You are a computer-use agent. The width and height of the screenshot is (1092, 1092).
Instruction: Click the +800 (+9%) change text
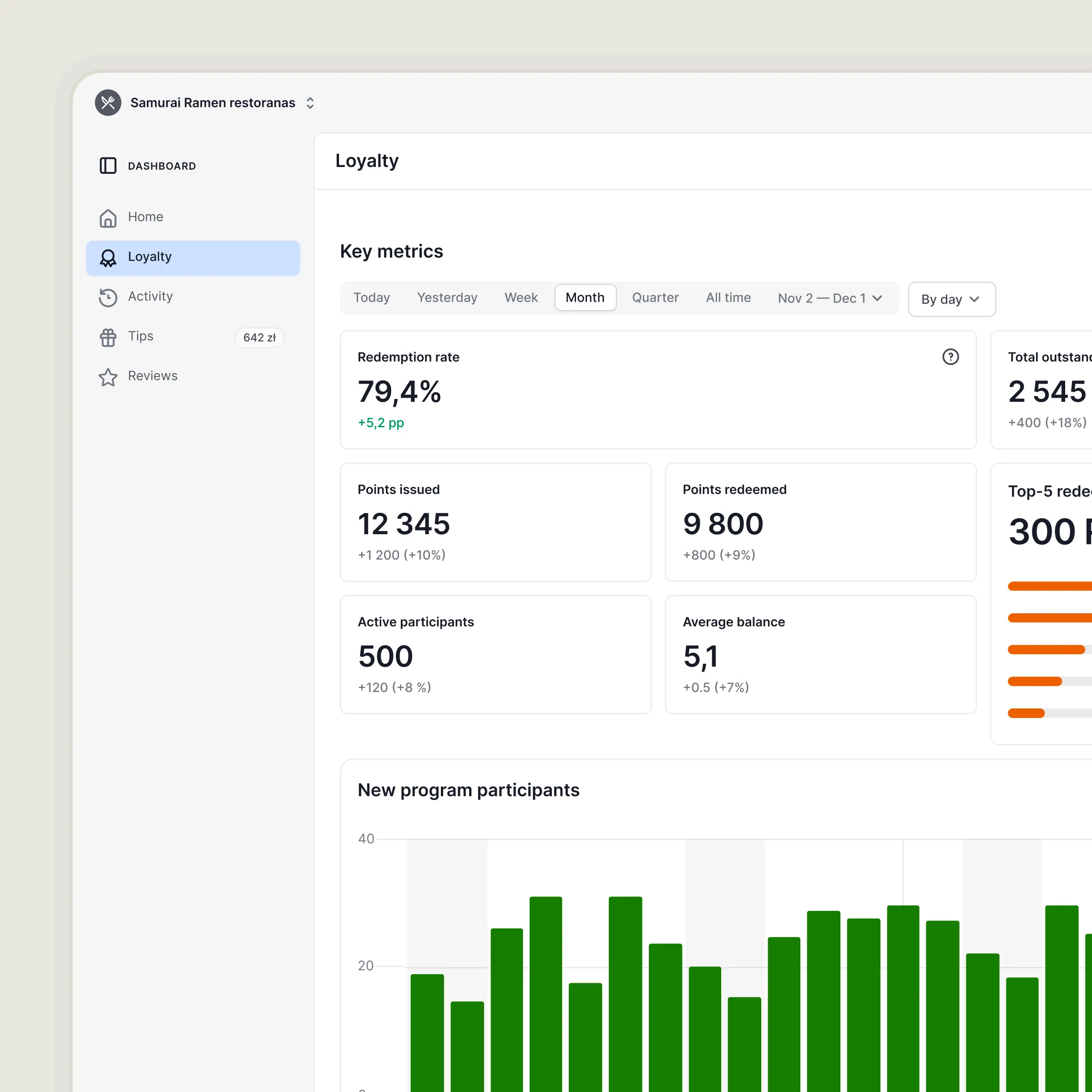(x=719, y=555)
